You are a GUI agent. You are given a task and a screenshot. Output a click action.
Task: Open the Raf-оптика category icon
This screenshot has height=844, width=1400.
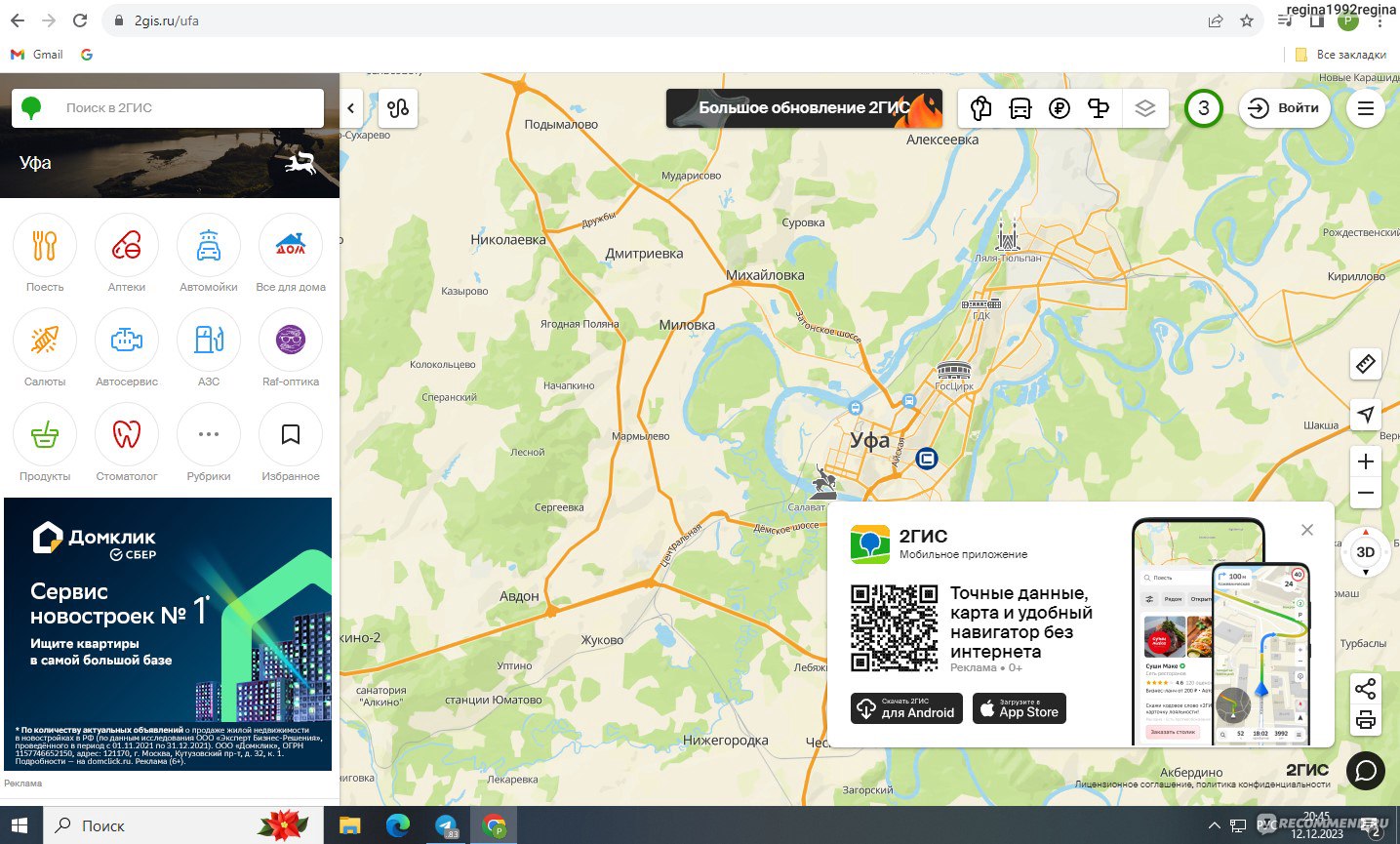coord(291,340)
